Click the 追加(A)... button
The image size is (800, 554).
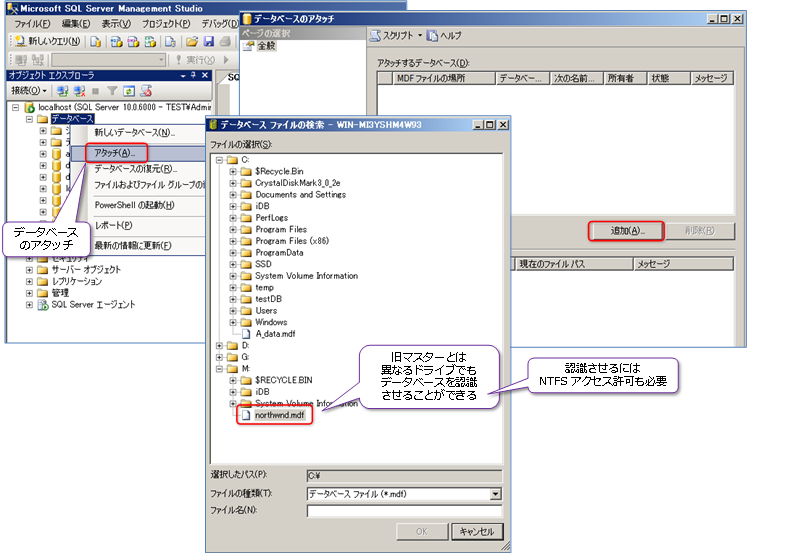click(626, 231)
